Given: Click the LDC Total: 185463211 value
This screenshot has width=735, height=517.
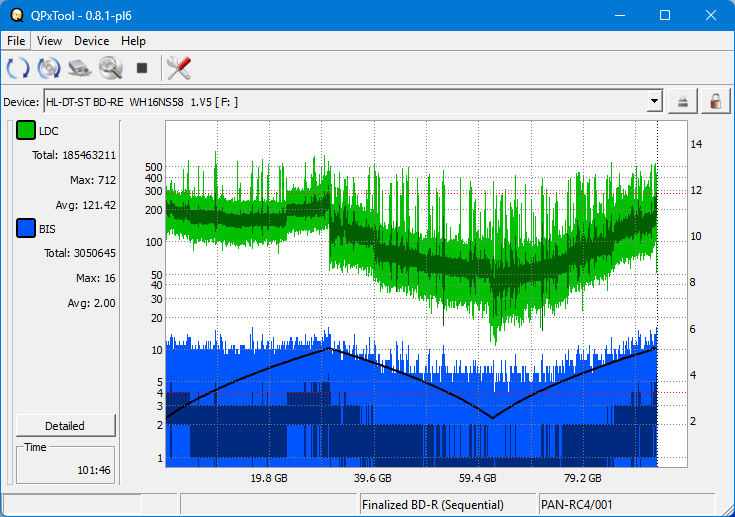Looking at the screenshot, I should pos(74,155).
